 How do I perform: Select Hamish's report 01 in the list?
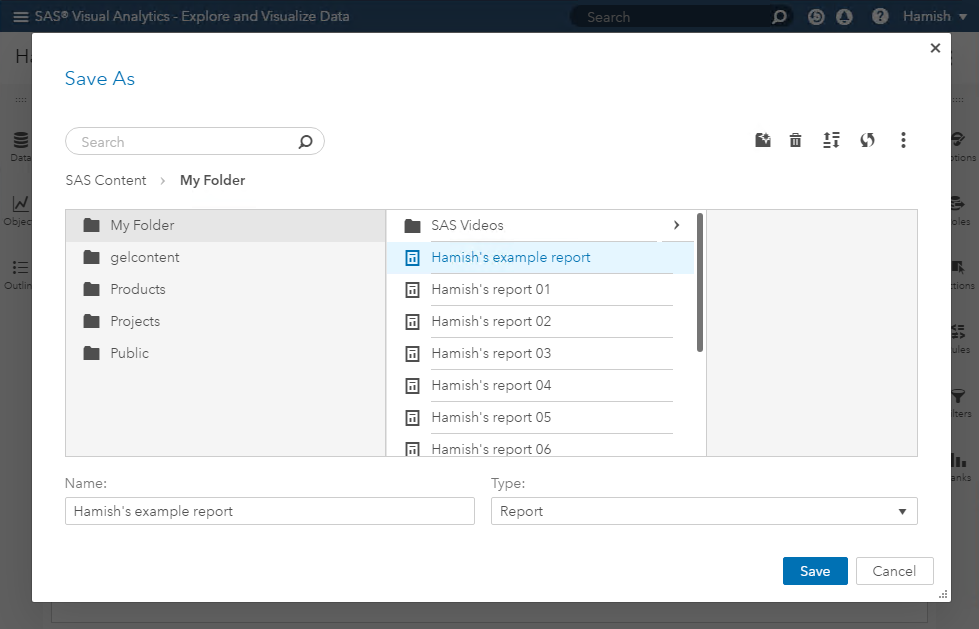point(491,290)
